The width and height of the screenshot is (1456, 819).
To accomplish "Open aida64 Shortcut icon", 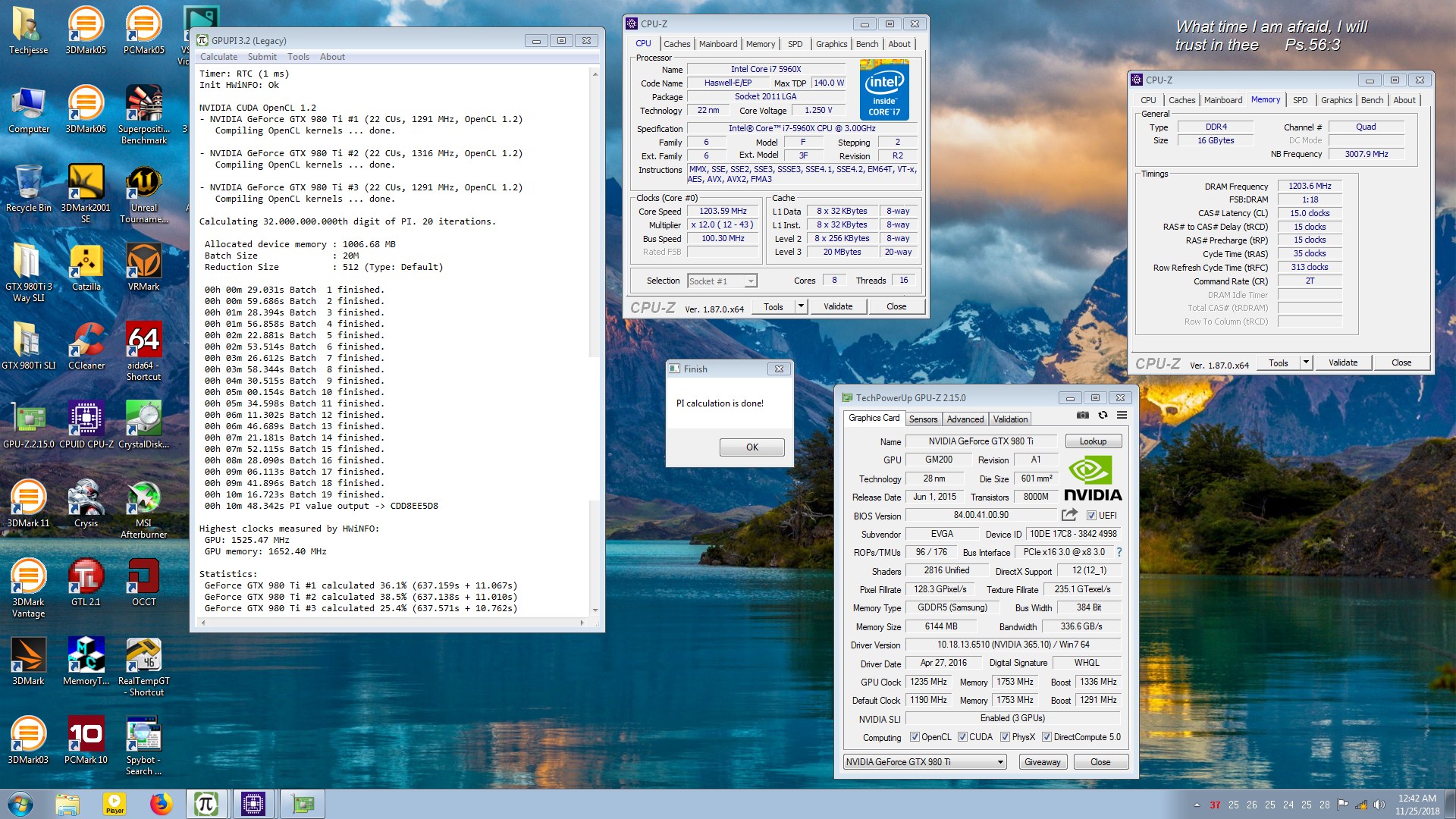I will [x=143, y=350].
